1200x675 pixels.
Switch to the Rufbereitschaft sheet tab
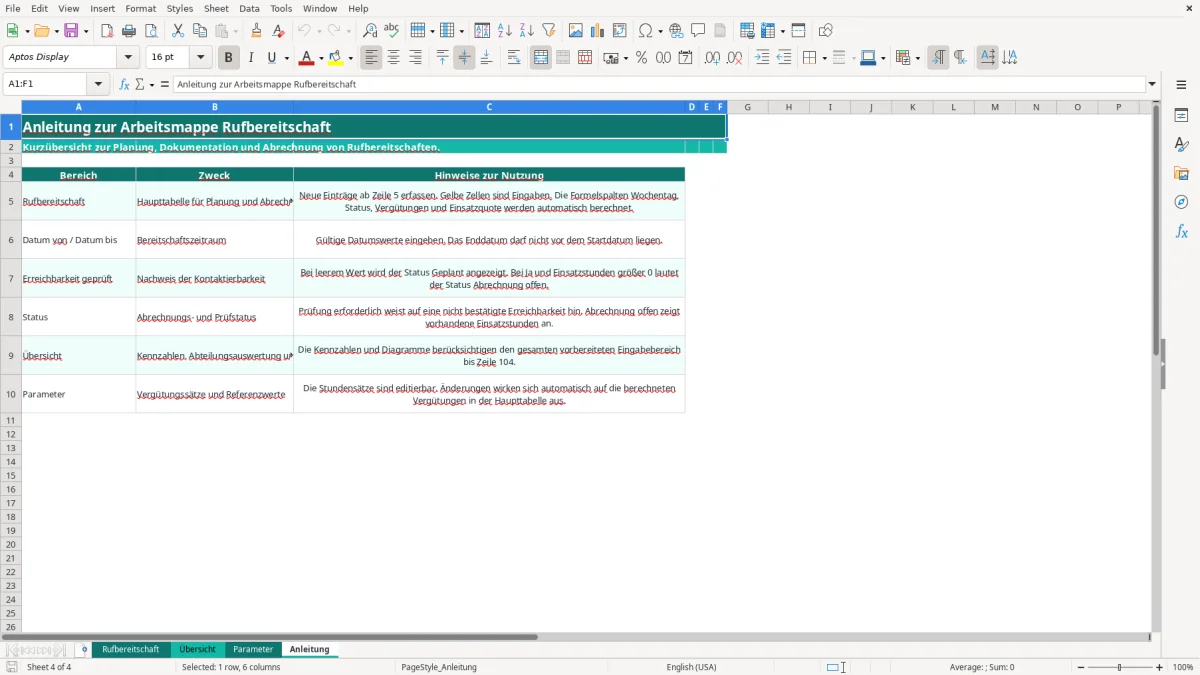click(131, 649)
